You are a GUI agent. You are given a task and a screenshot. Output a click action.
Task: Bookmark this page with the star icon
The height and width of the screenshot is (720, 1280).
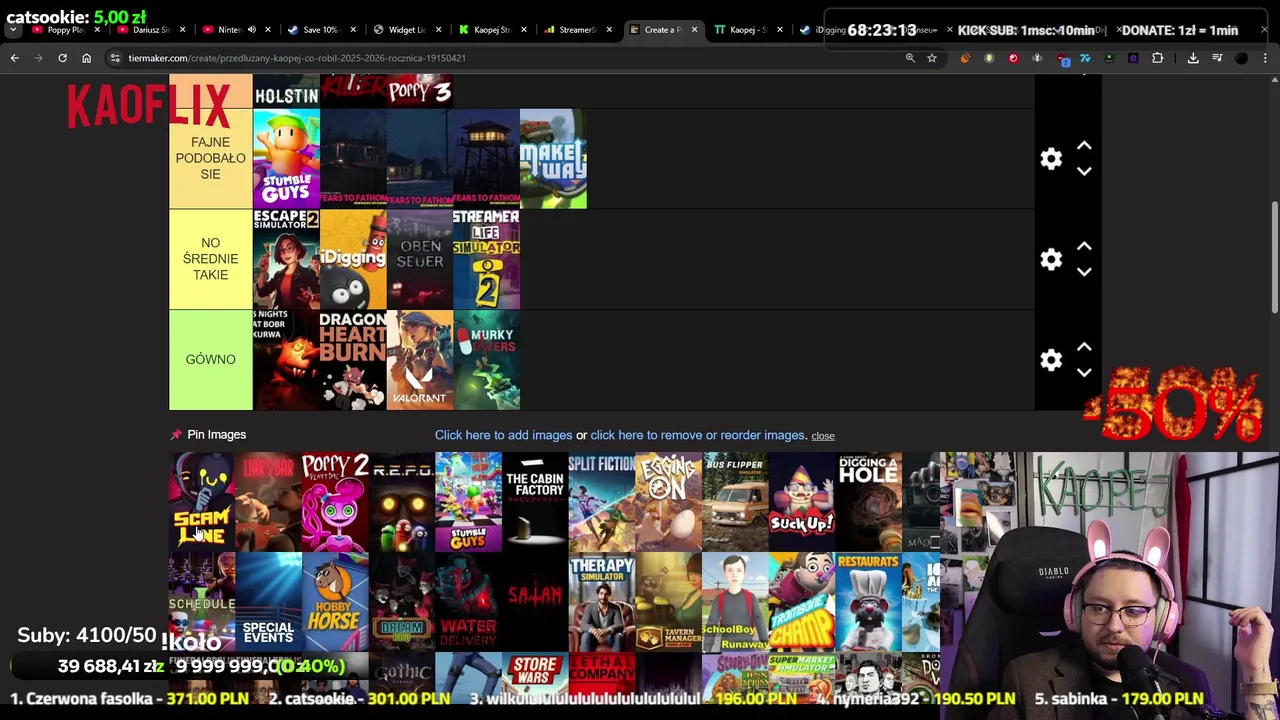[932, 58]
